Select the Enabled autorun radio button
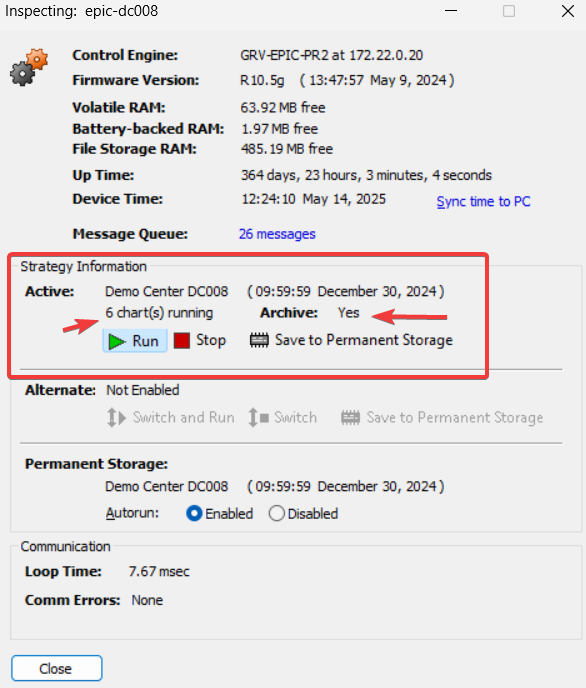 194,513
